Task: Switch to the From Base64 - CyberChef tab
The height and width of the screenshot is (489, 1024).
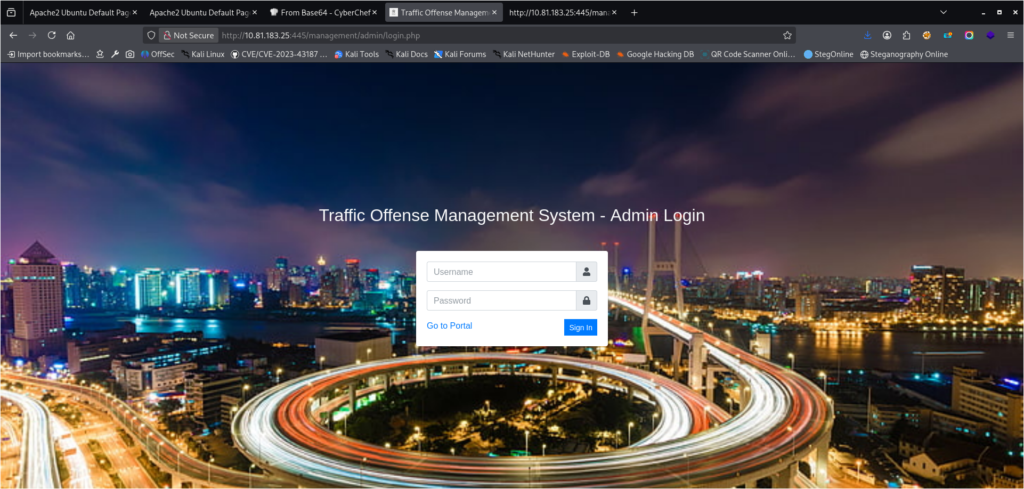Action: [x=320, y=12]
